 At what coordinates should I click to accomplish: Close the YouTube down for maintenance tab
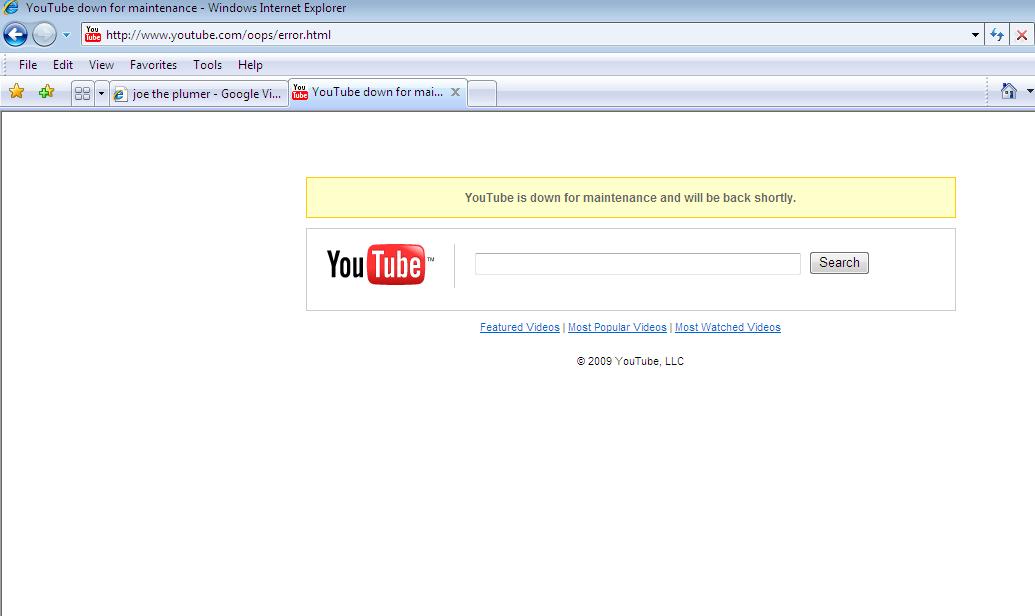pyautogui.click(x=455, y=92)
